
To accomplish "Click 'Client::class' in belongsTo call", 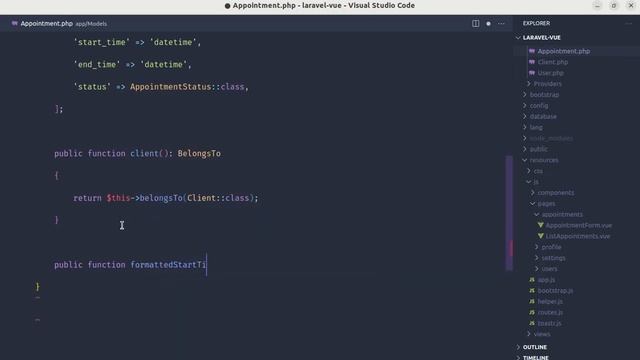I will click(218, 198).
